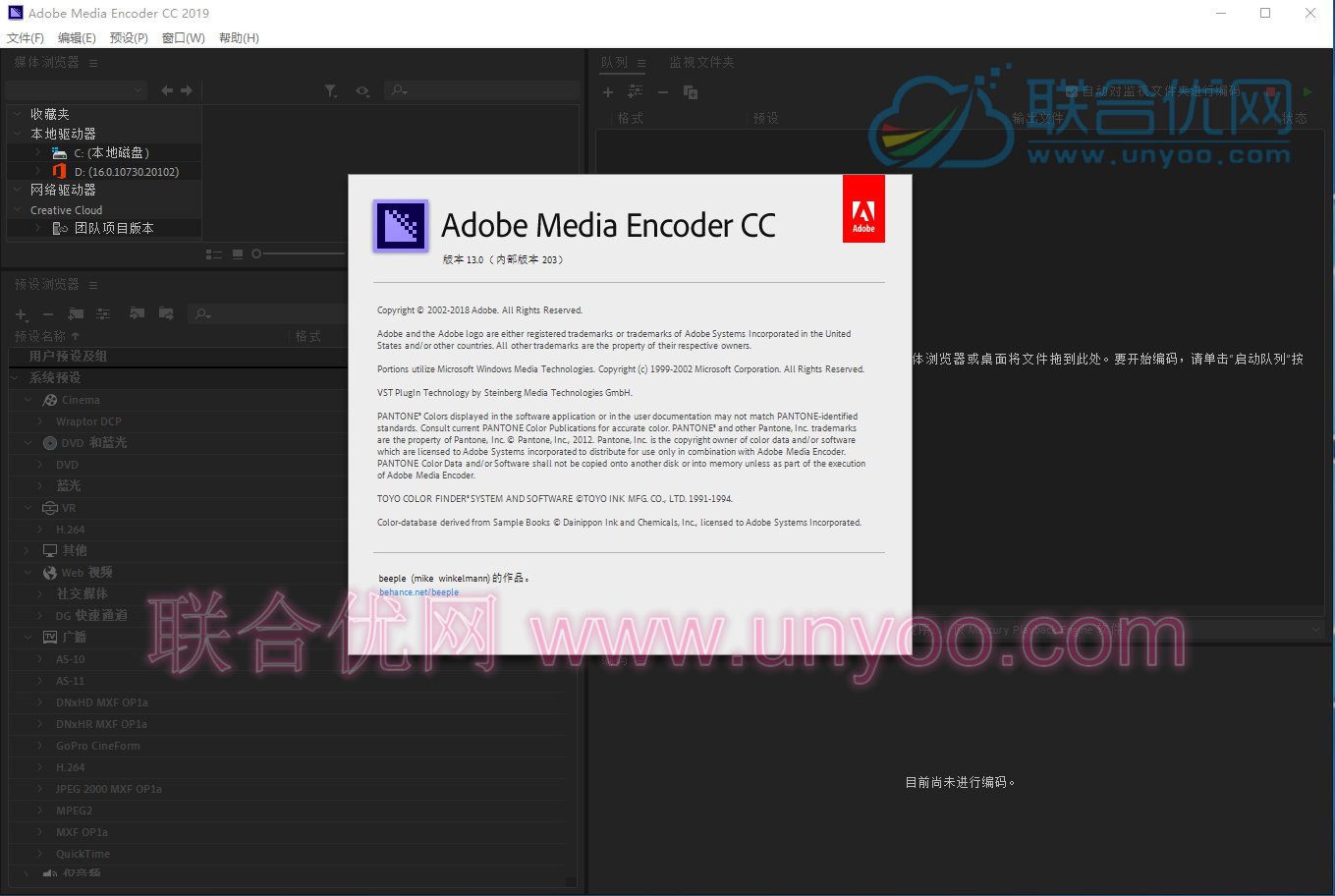Image resolution: width=1335 pixels, height=896 pixels.
Task: Toggle auto-encode watch folders checkbox
Action: 1072,91
